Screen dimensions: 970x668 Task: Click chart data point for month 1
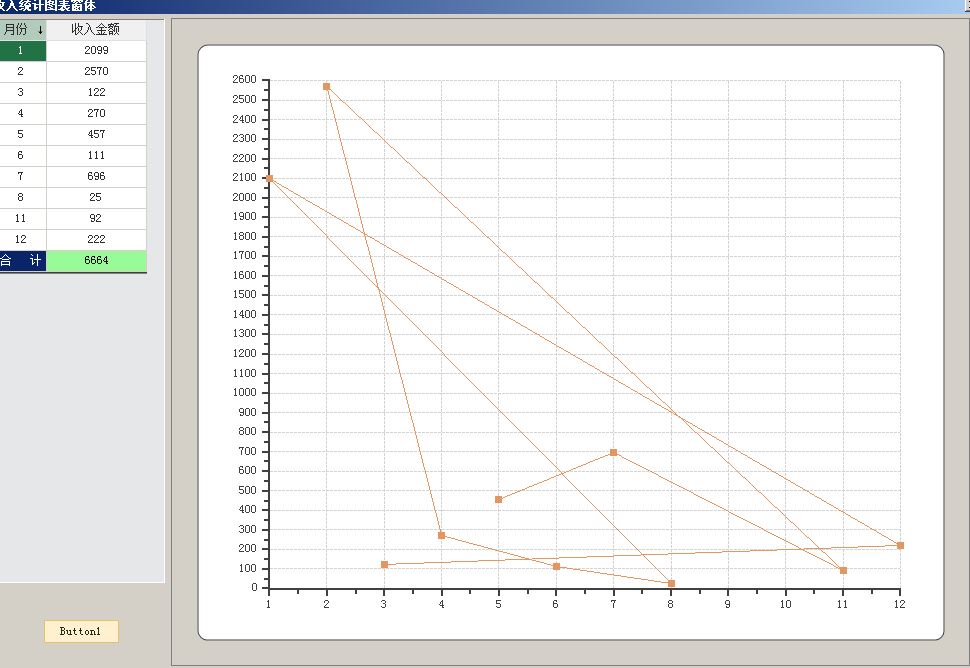click(269, 179)
